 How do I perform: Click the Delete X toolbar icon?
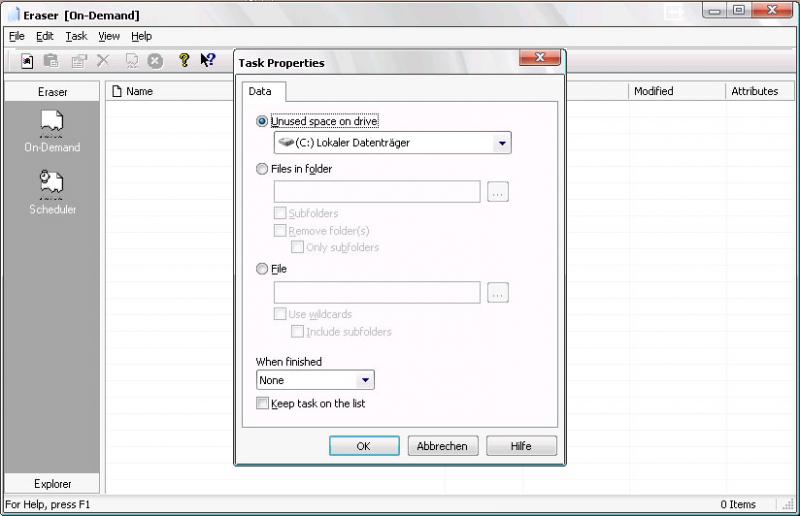103,61
